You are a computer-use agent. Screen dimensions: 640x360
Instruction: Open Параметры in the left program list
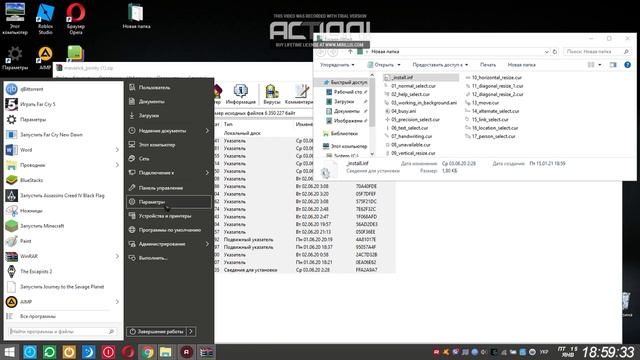coord(63,119)
